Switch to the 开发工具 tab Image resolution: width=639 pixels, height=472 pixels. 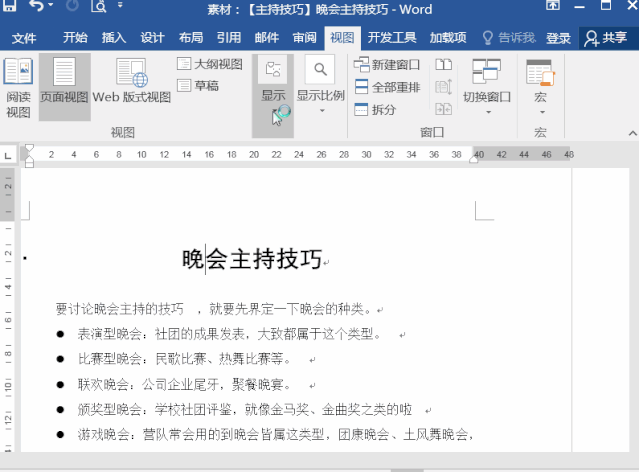click(x=392, y=38)
